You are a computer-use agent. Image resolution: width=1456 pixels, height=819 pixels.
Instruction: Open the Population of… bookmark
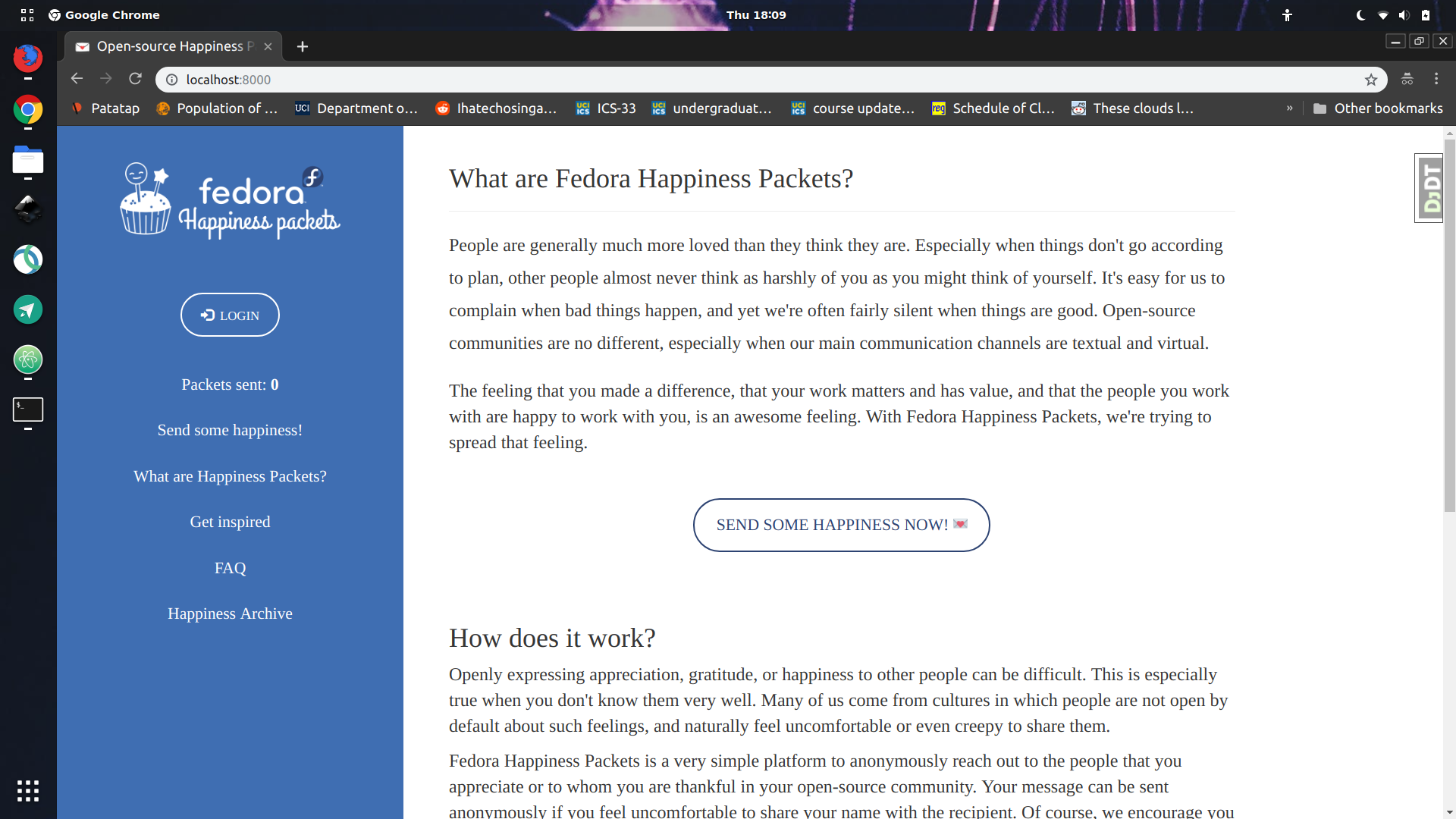tap(217, 108)
